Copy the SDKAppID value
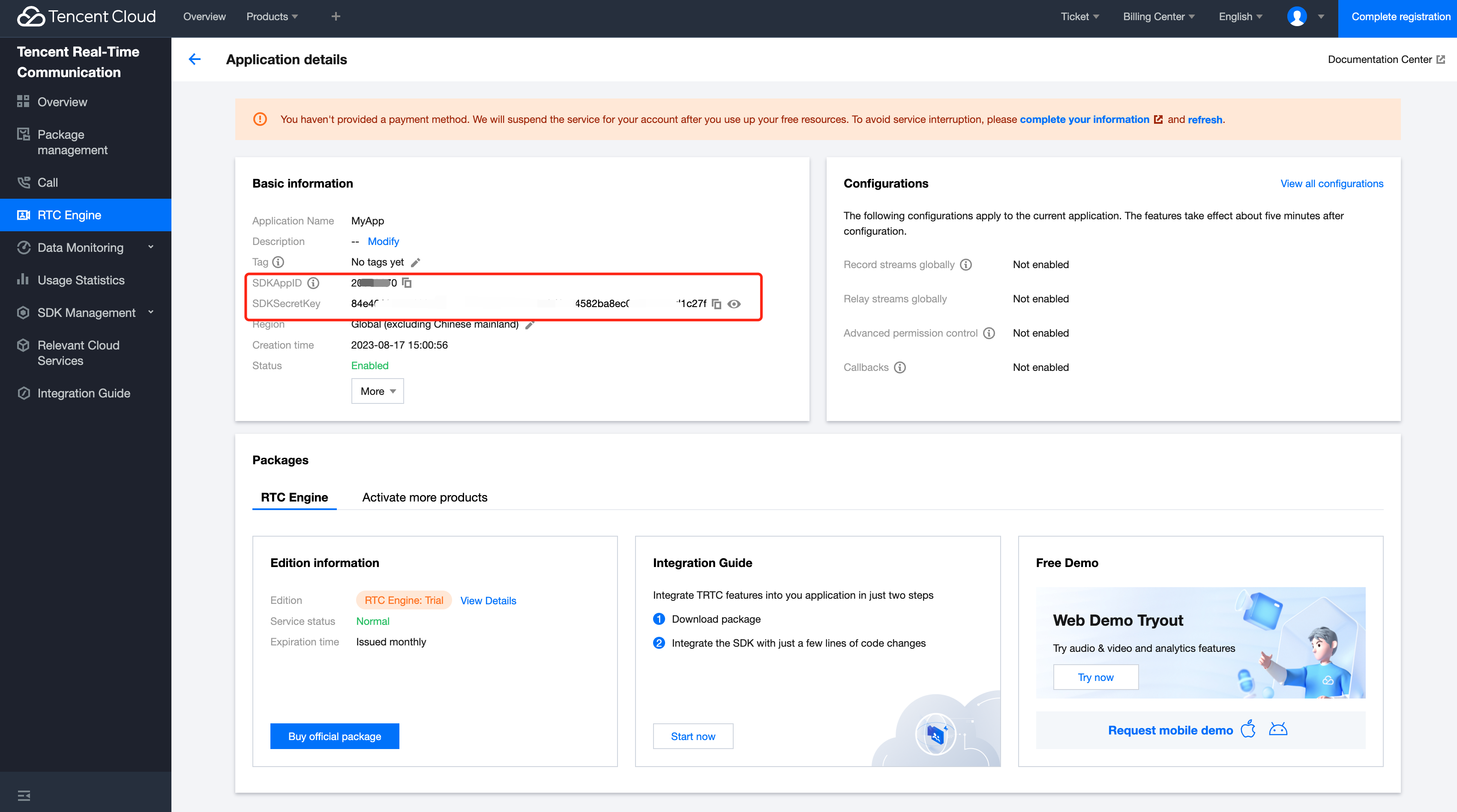Viewport: 1457px width, 812px height. pyautogui.click(x=407, y=283)
